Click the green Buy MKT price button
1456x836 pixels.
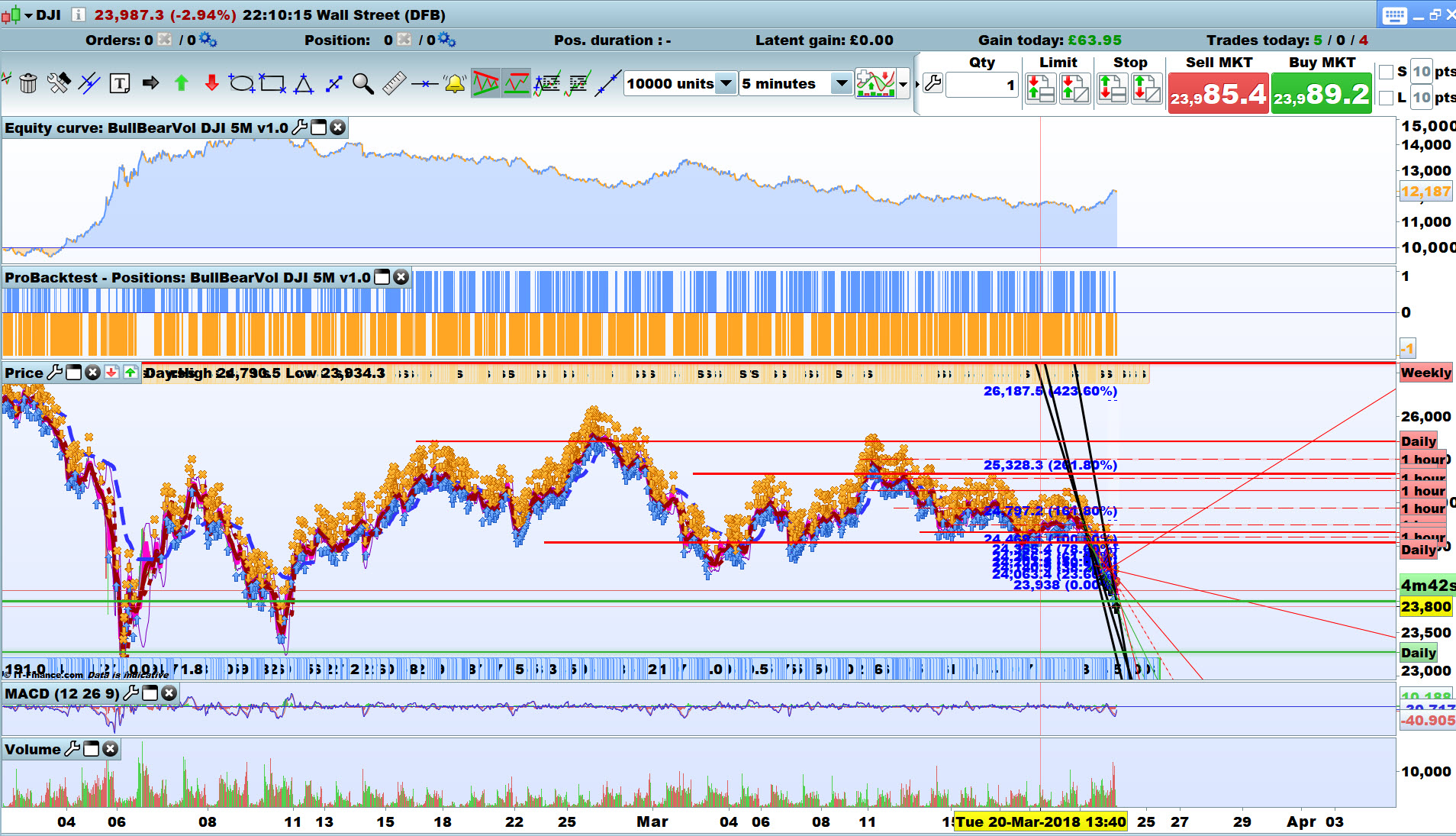click(x=1321, y=94)
